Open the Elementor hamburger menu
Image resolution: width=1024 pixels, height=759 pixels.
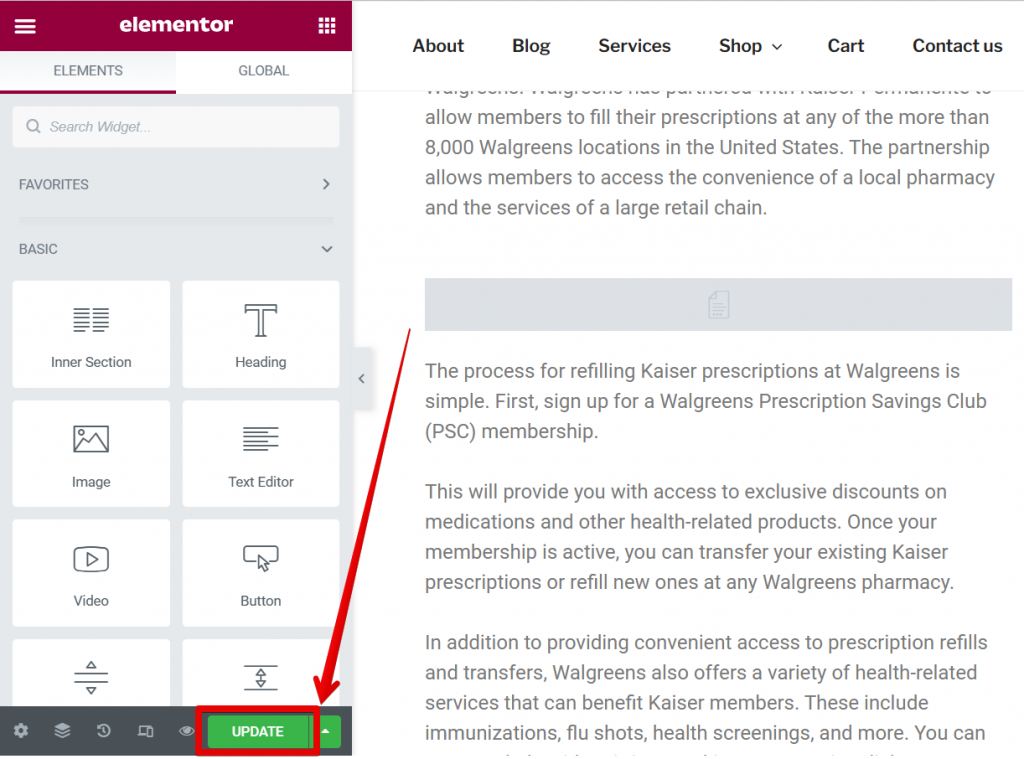pos(25,25)
